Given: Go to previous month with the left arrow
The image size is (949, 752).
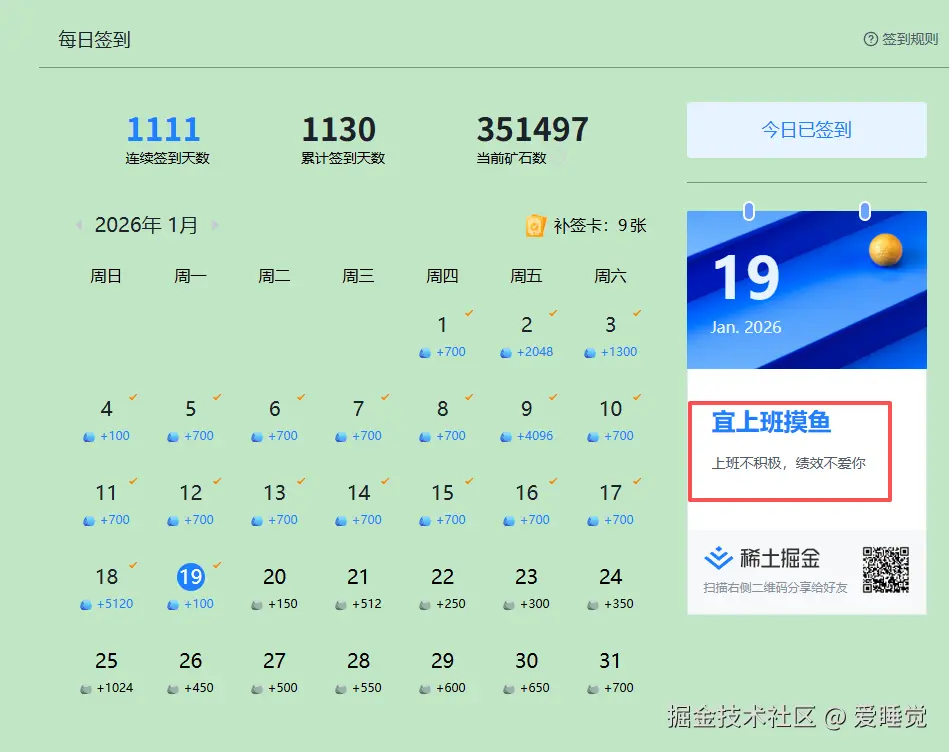Looking at the screenshot, I should click(79, 225).
